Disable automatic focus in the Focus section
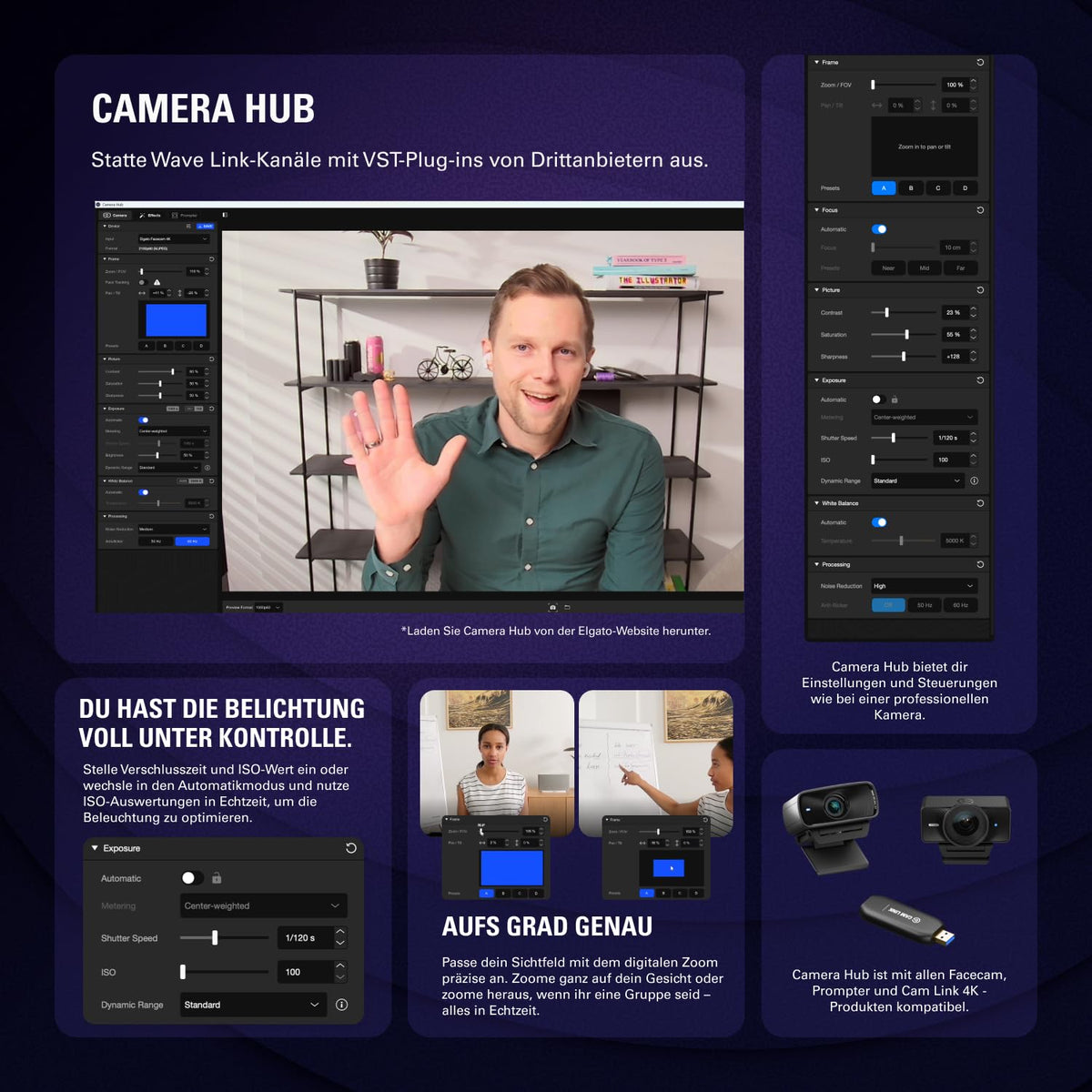Viewport: 1092px width, 1092px height. [879, 229]
